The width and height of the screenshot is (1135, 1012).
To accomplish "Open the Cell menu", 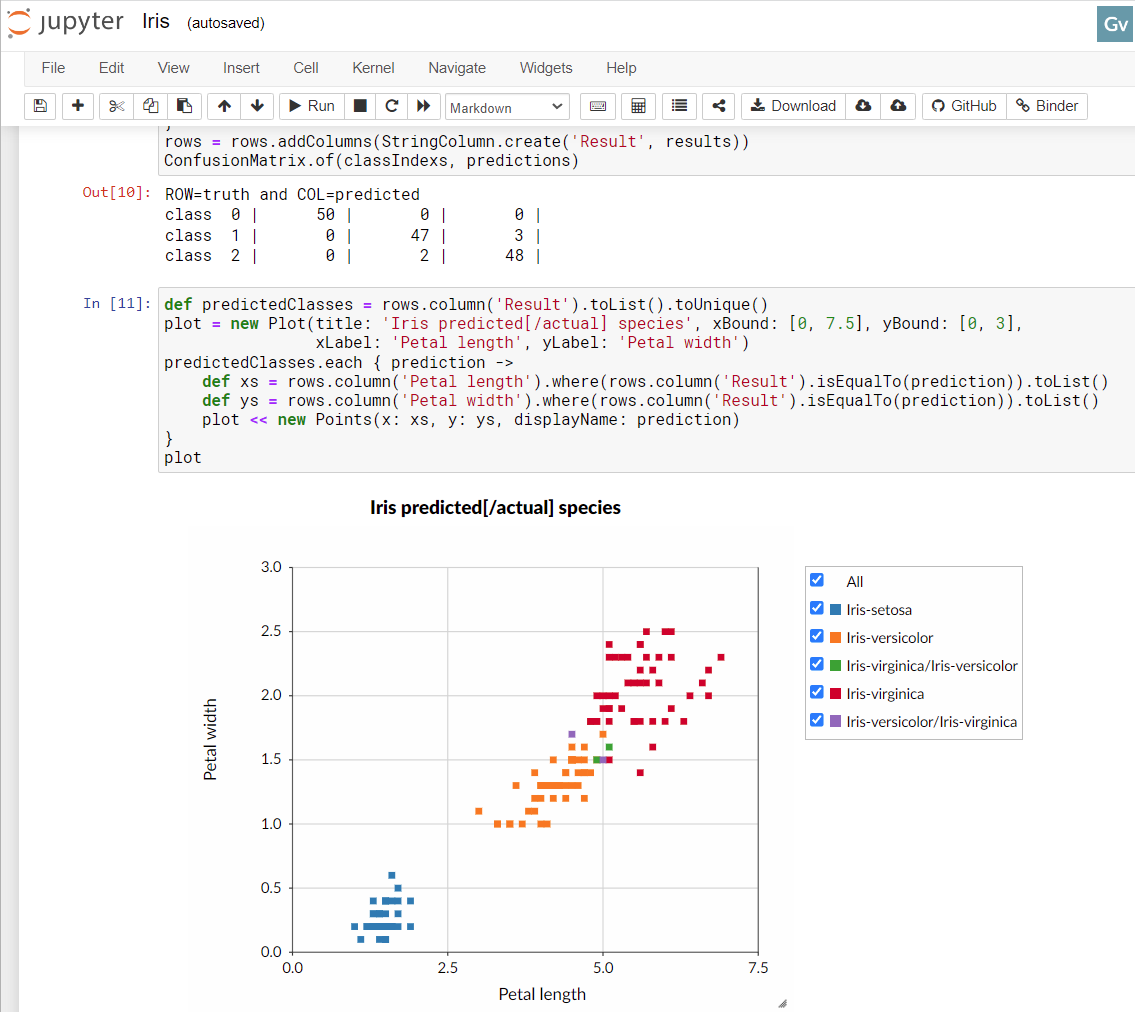I will point(306,68).
